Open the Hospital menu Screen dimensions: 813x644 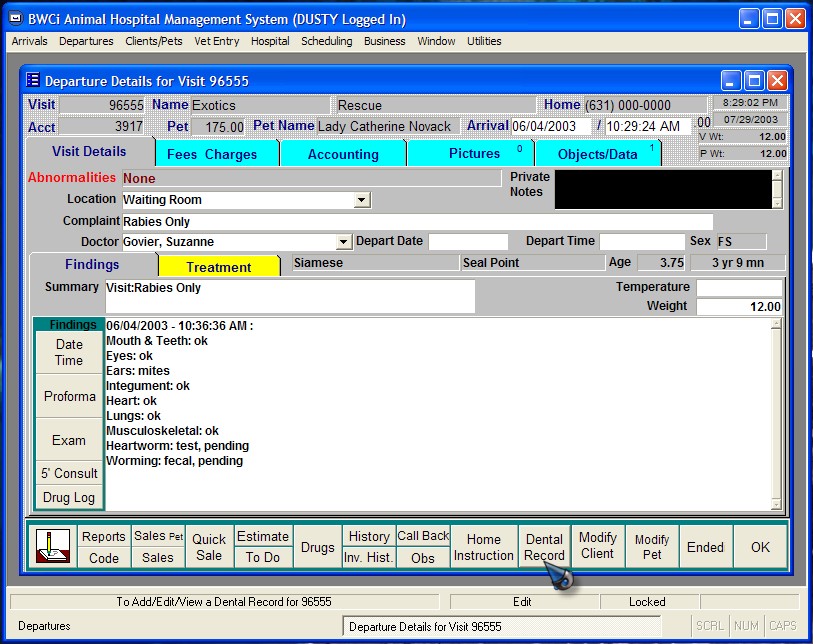tap(270, 41)
